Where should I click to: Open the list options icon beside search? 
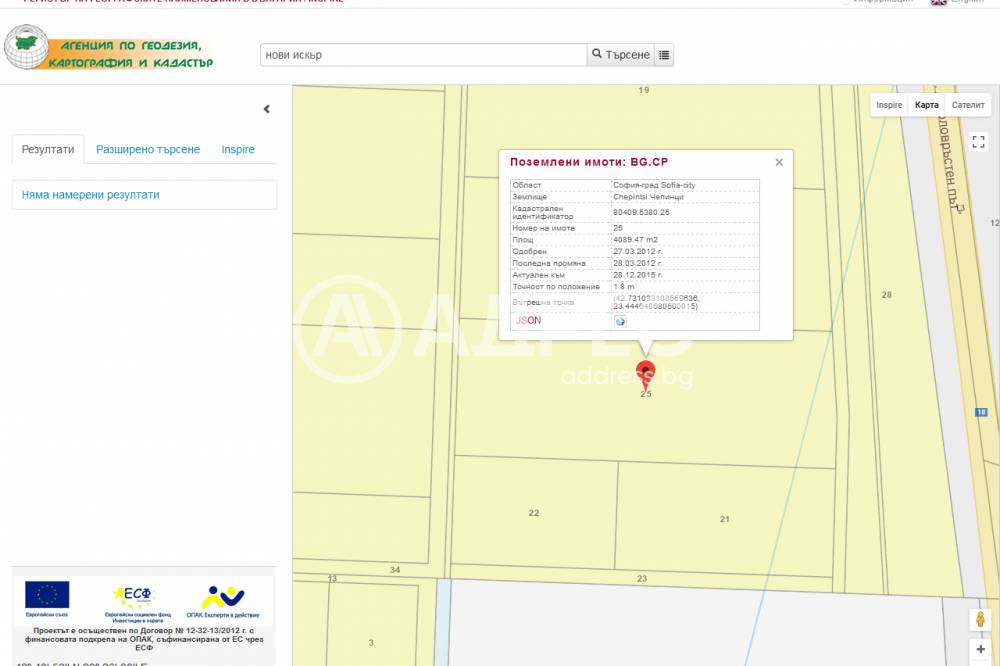pos(664,55)
